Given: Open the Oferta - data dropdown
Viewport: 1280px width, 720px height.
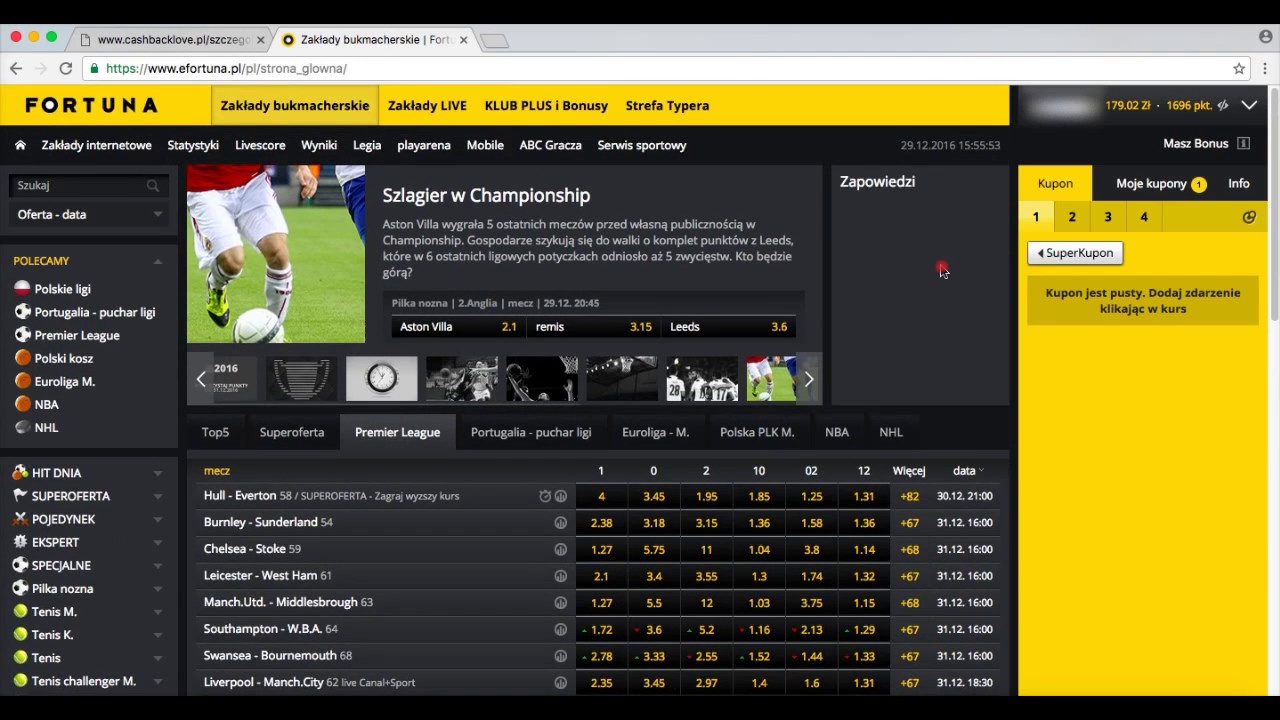Looking at the screenshot, I should [x=89, y=214].
